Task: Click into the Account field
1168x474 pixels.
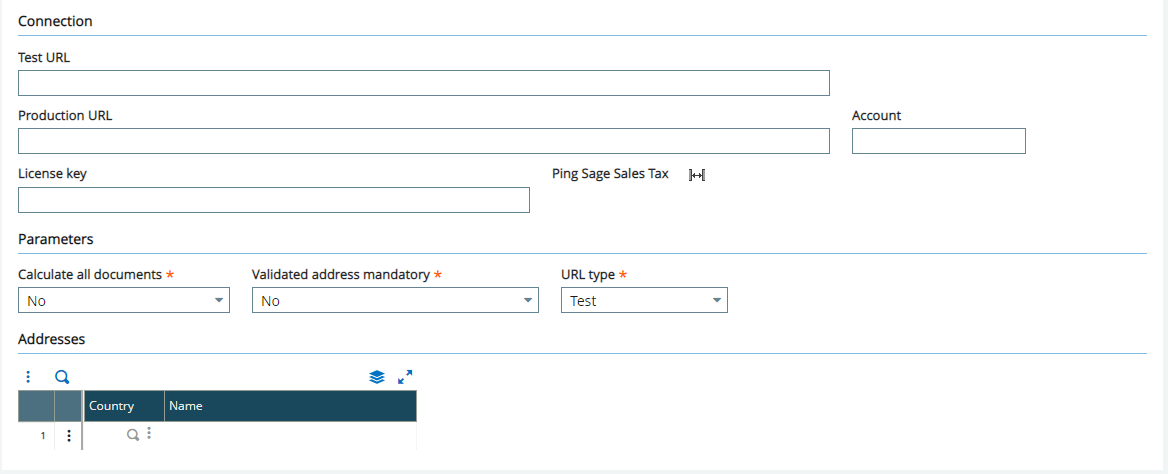Action: pyautogui.click(x=939, y=141)
